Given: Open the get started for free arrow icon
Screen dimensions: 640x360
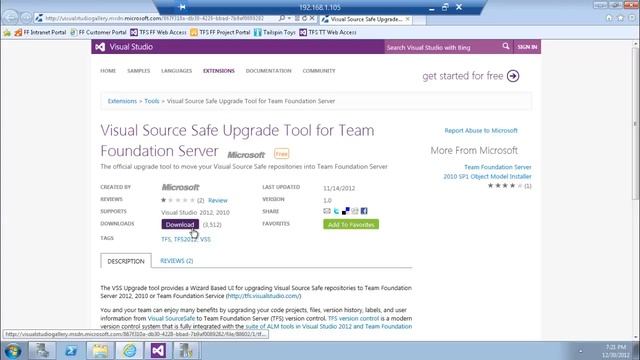Looking at the screenshot, I should [513, 76].
